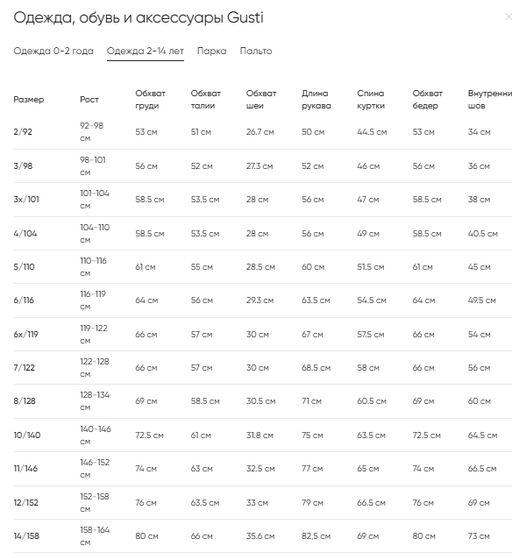
Task: Switch to Одежда 0-2 года tab
Action: [53, 51]
